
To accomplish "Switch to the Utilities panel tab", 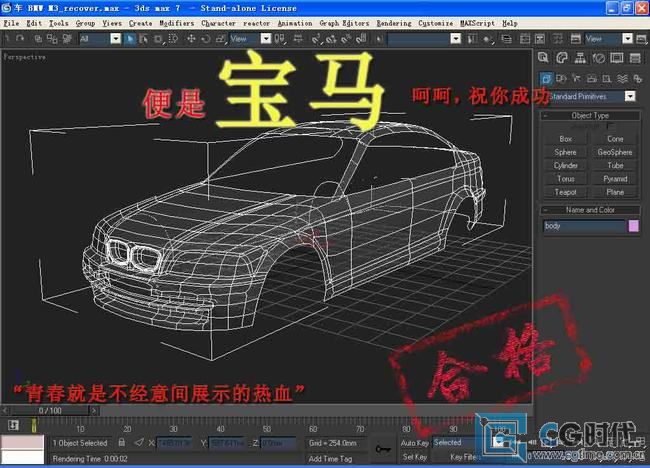I will [x=635, y=58].
